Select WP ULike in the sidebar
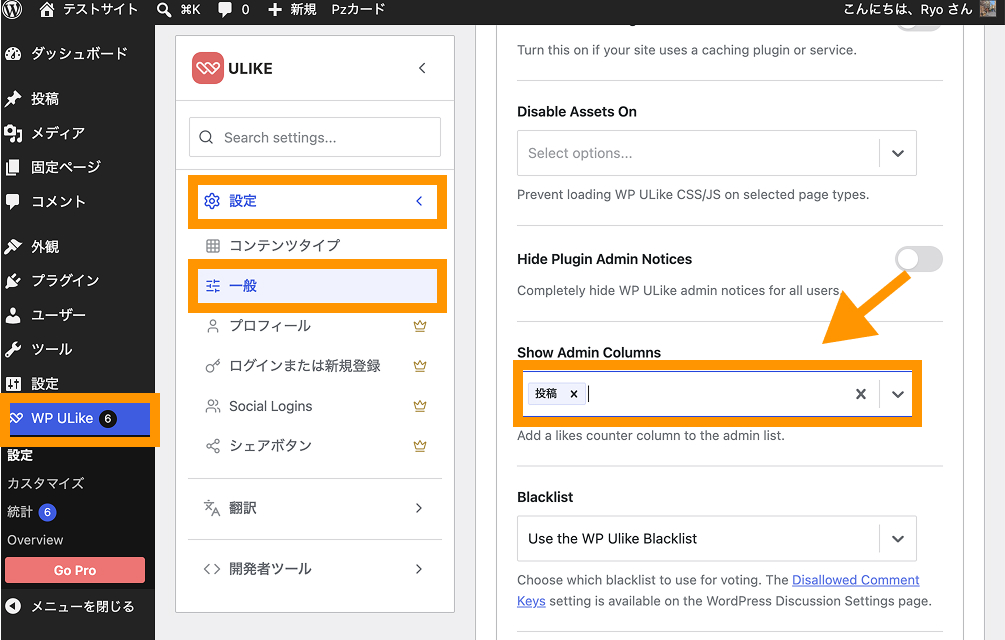Viewport: 1005px width, 640px height. [79, 419]
